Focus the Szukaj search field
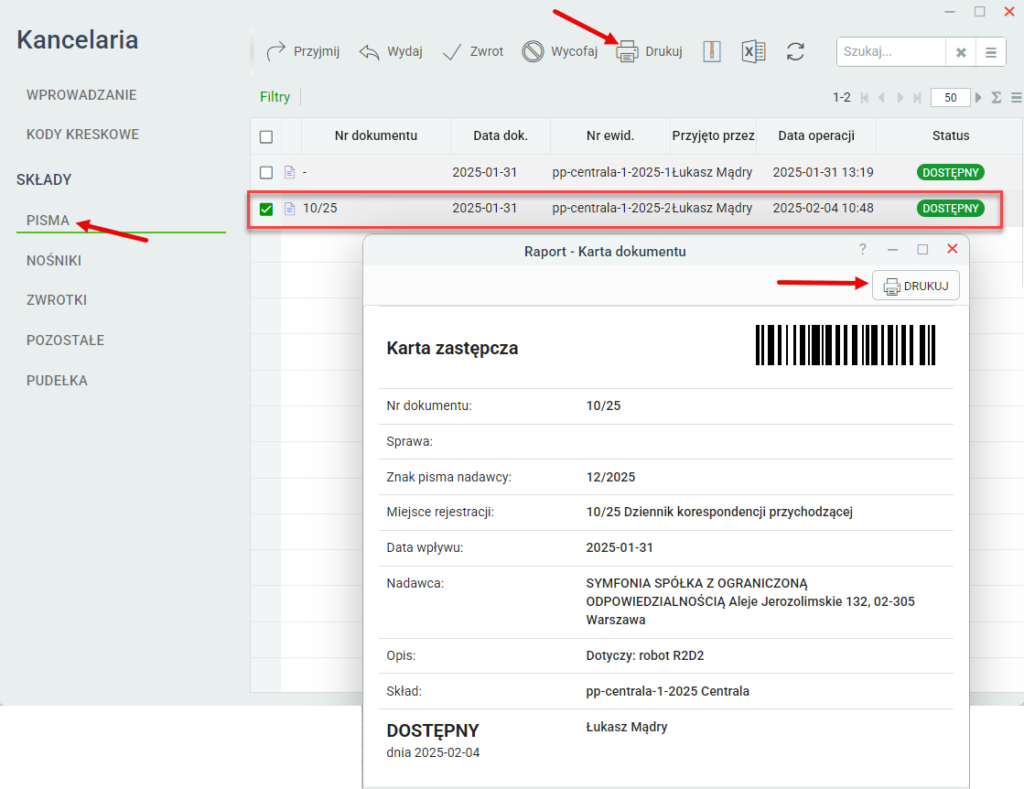This screenshot has height=789, width=1024. click(x=891, y=52)
